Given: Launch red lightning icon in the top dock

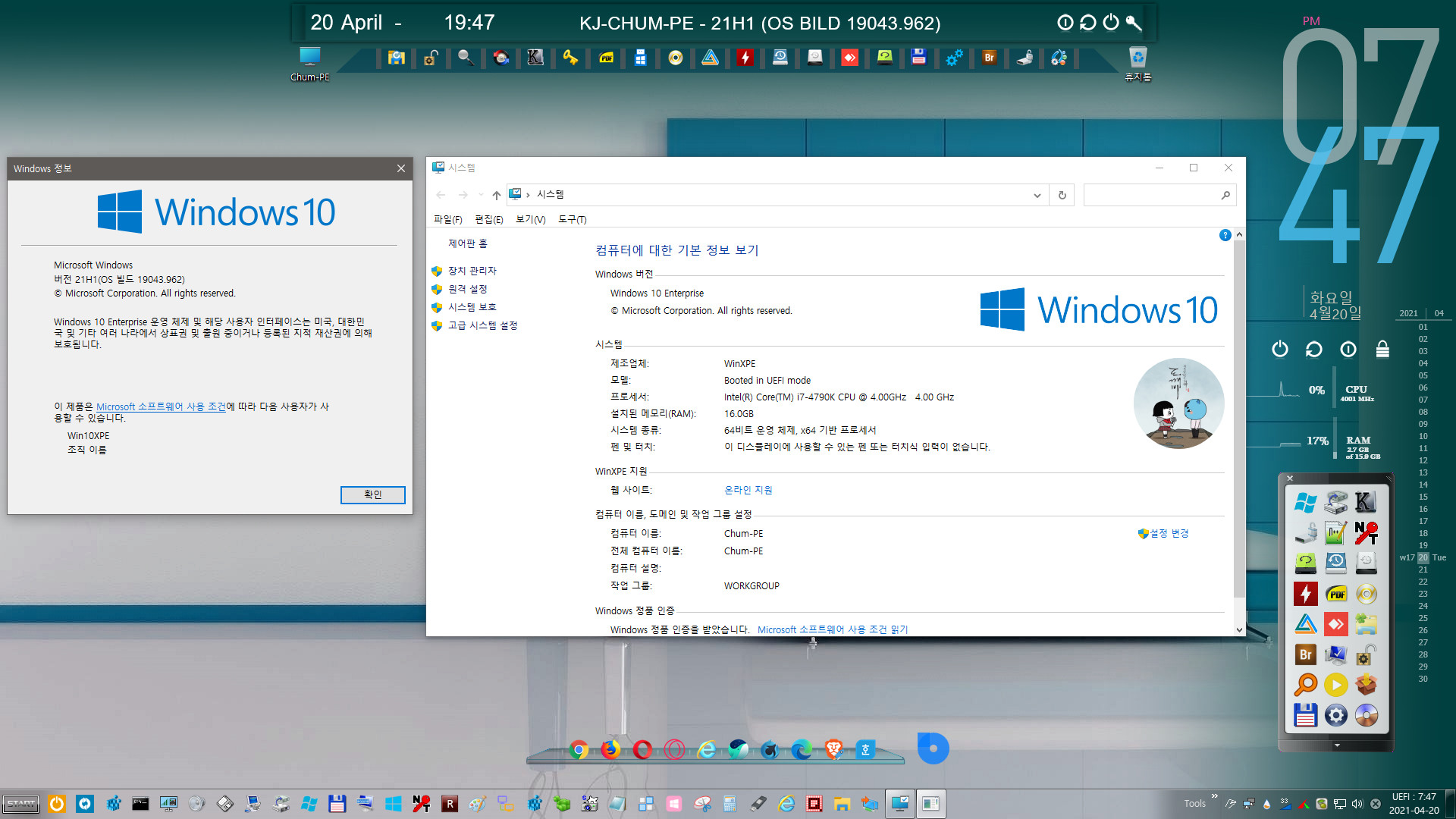Looking at the screenshot, I should coord(745,58).
